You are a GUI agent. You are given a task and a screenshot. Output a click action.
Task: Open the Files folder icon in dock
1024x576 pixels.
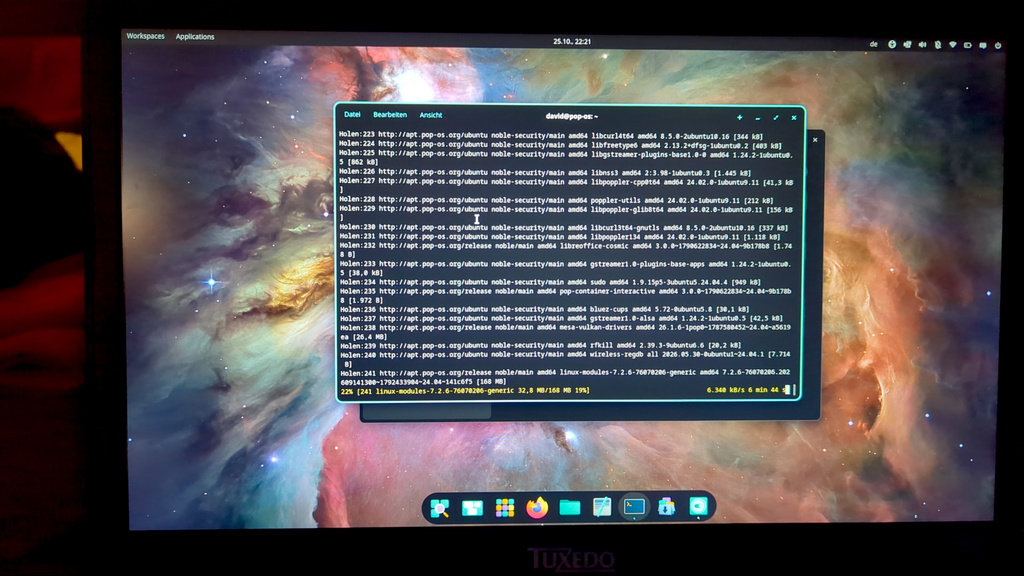pos(569,507)
